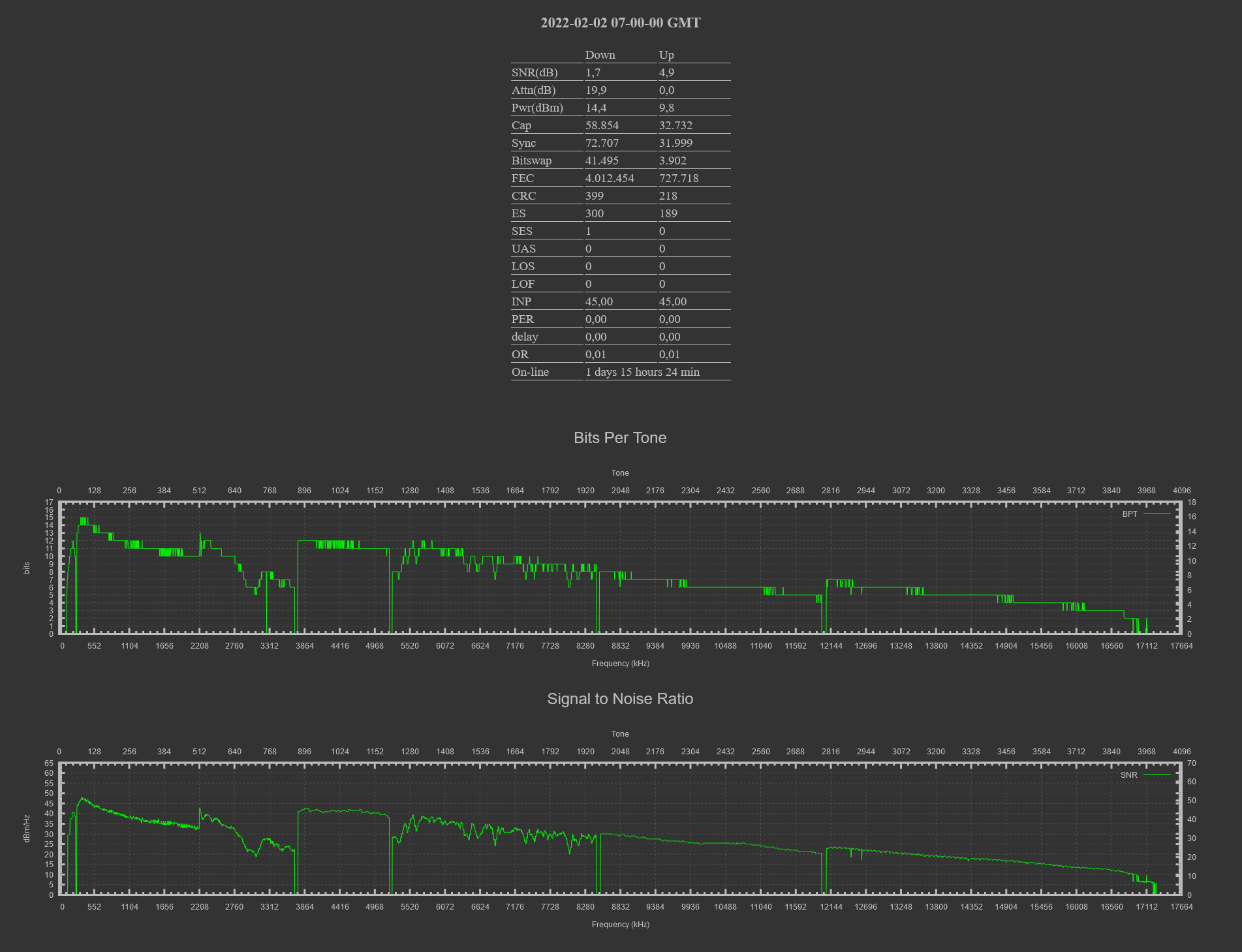This screenshot has height=952, width=1242.
Task: Click the PER row label
Action: point(522,319)
